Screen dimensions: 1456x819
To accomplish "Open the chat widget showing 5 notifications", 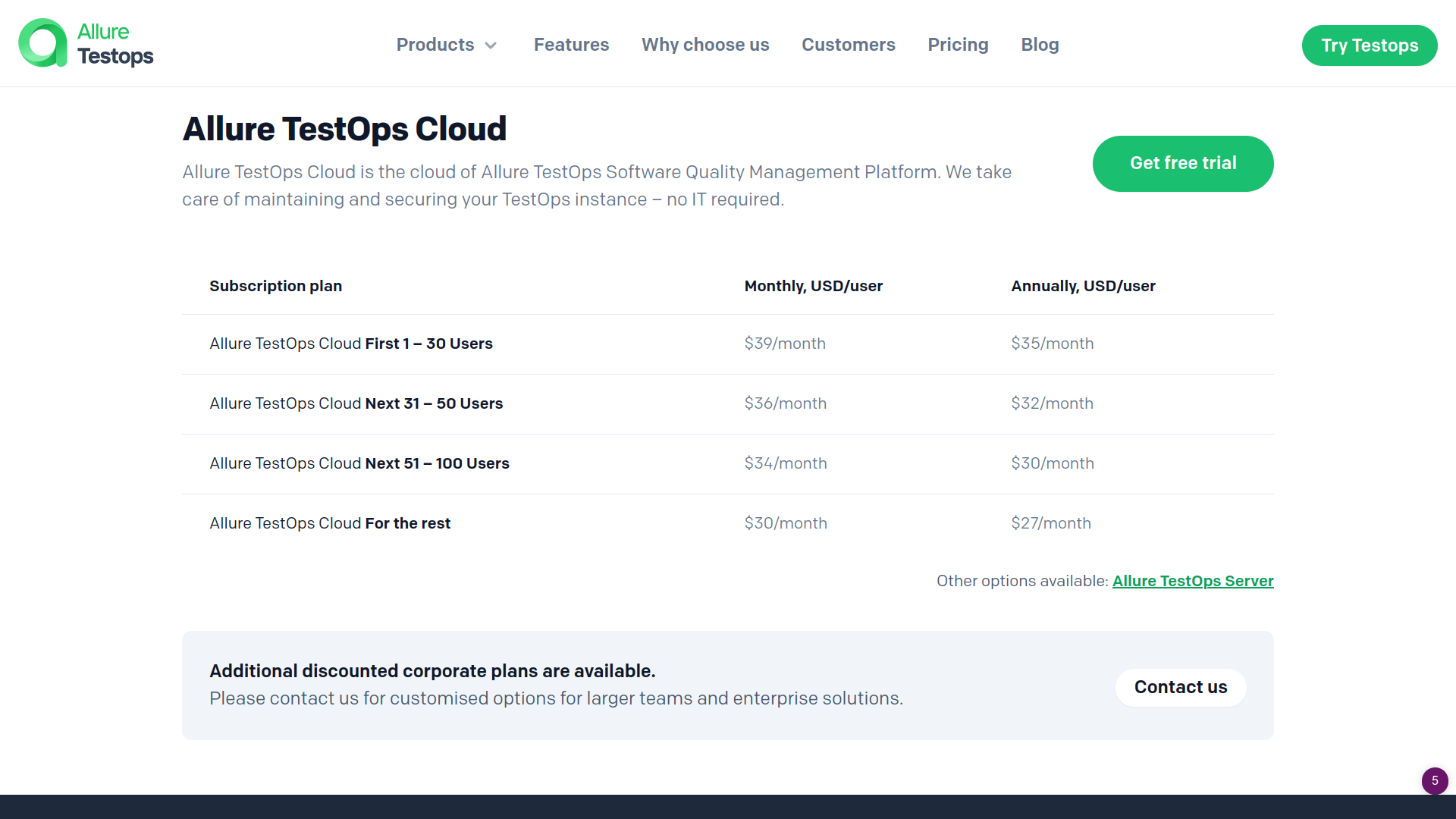I will click(1435, 781).
